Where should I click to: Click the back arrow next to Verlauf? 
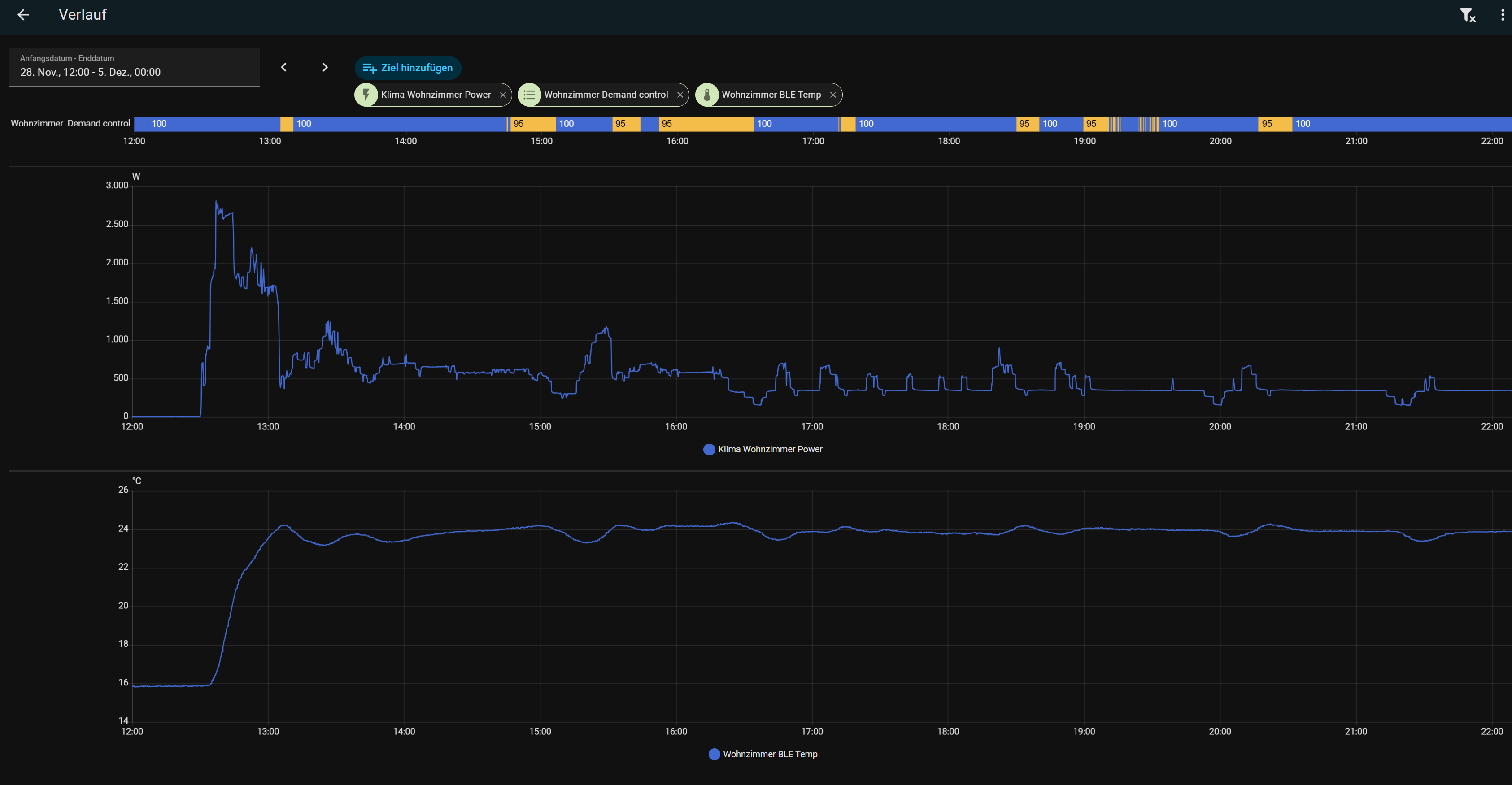click(23, 15)
